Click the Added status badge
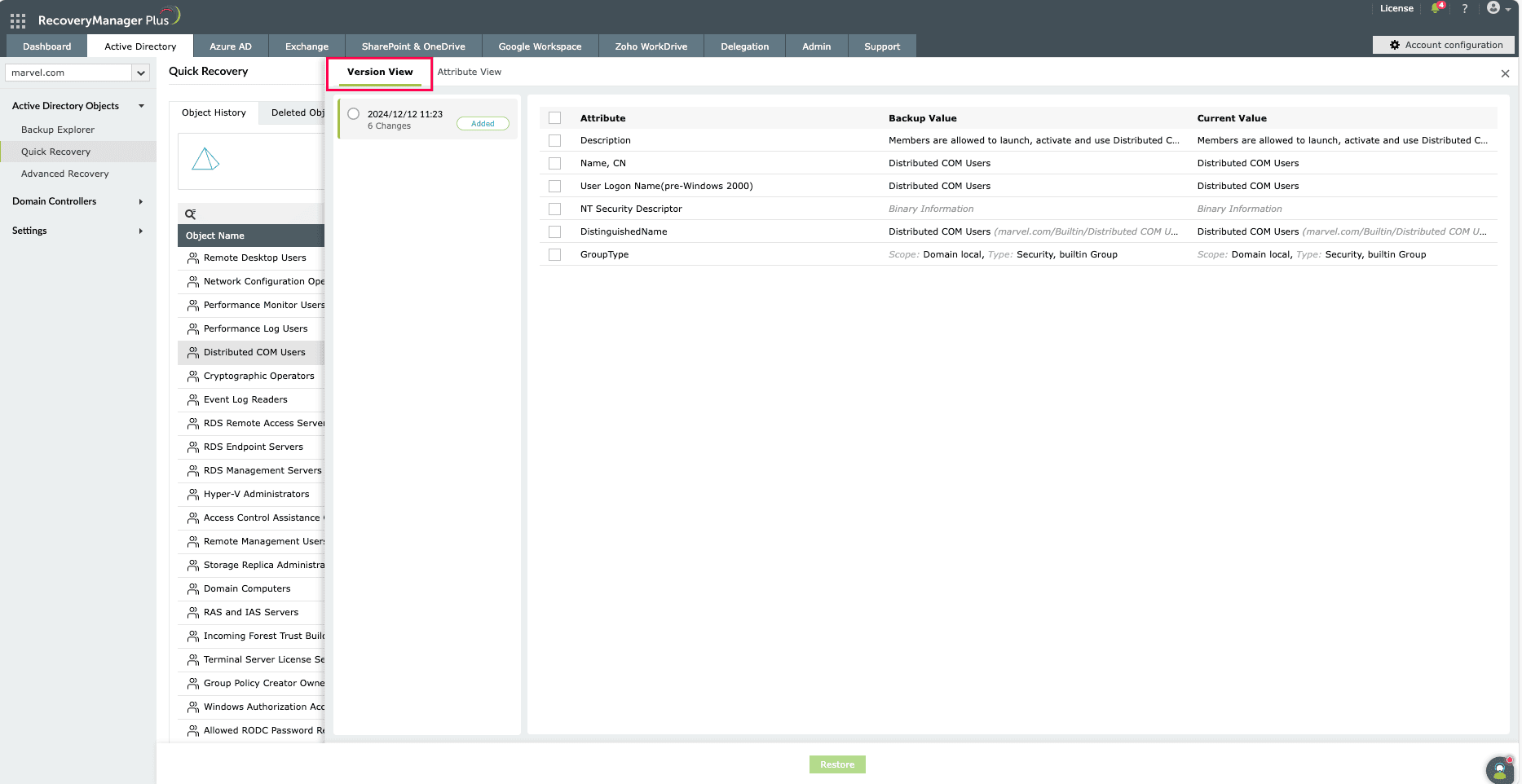 [483, 124]
